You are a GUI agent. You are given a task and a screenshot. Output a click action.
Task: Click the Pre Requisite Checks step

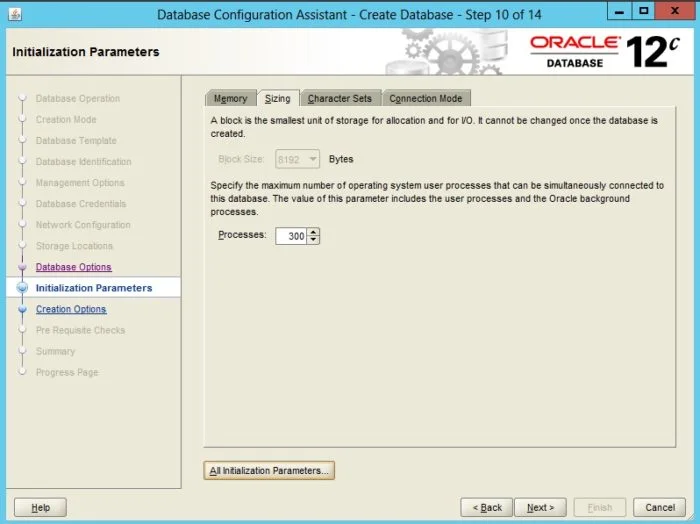pyautogui.click(x=80, y=330)
